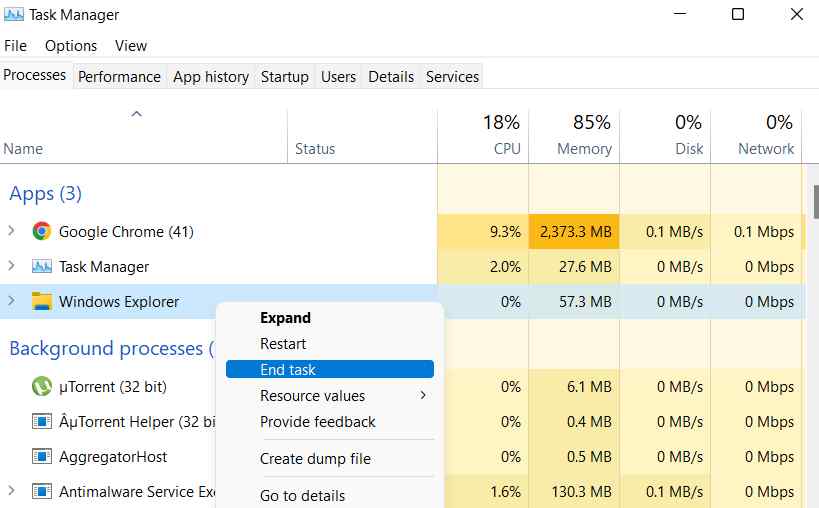Open the File menu

pos(15,46)
